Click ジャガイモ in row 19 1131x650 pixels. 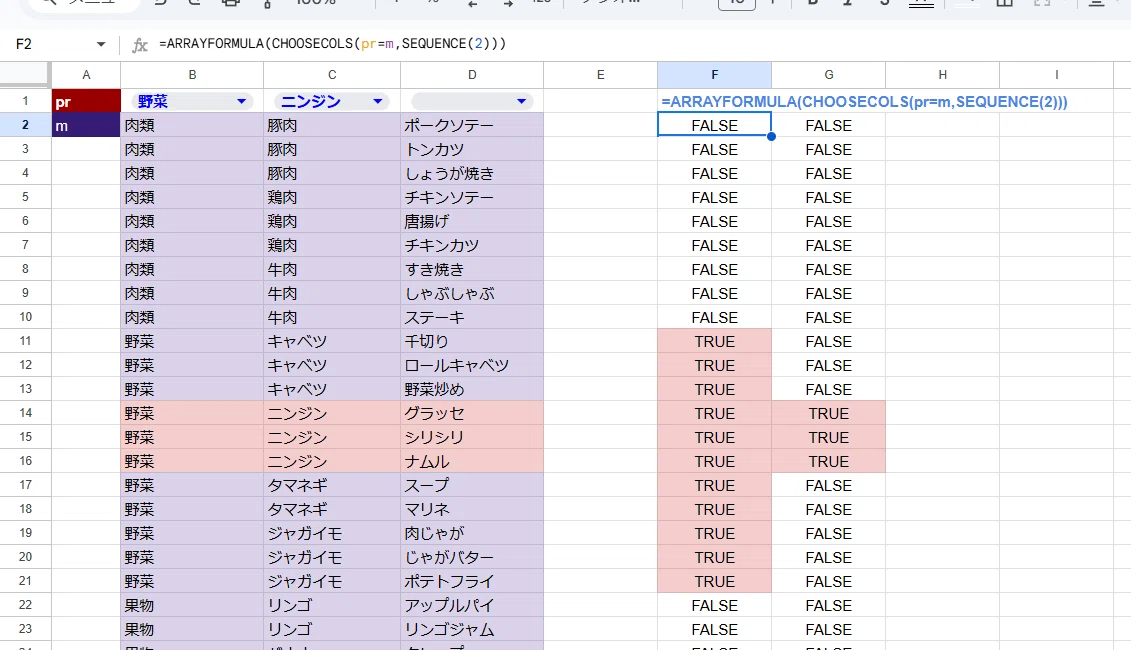[332, 533]
